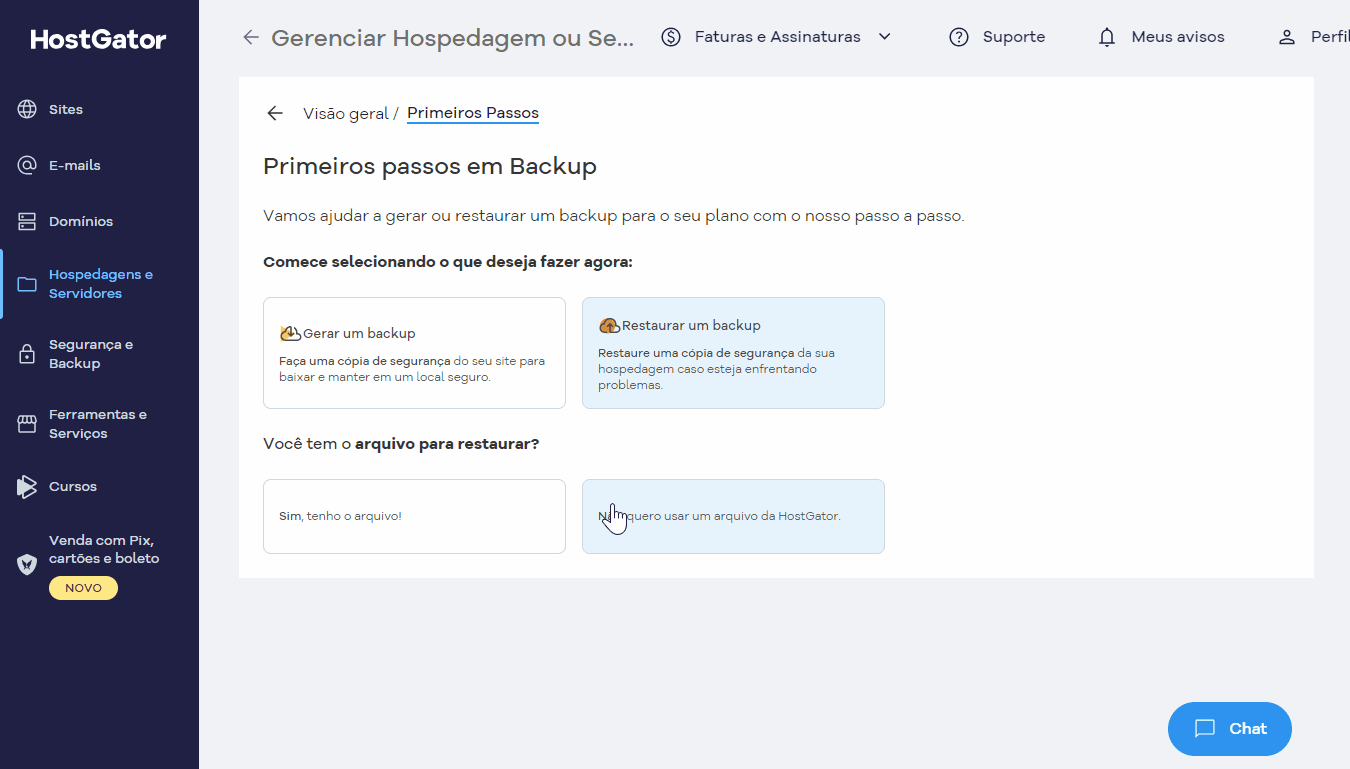Select the Restaurar um backup card
The width and height of the screenshot is (1350, 769).
733,353
